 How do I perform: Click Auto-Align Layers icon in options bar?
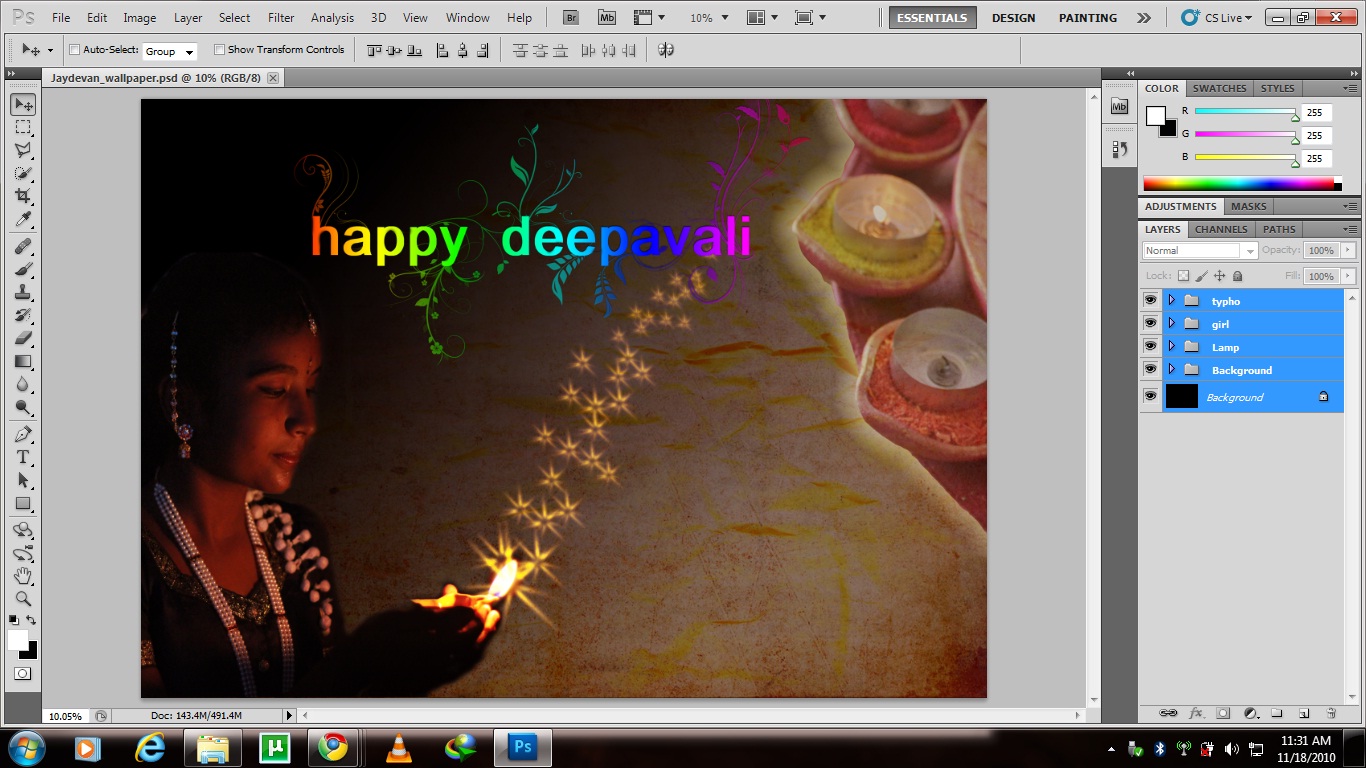pyautogui.click(x=665, y=50)
